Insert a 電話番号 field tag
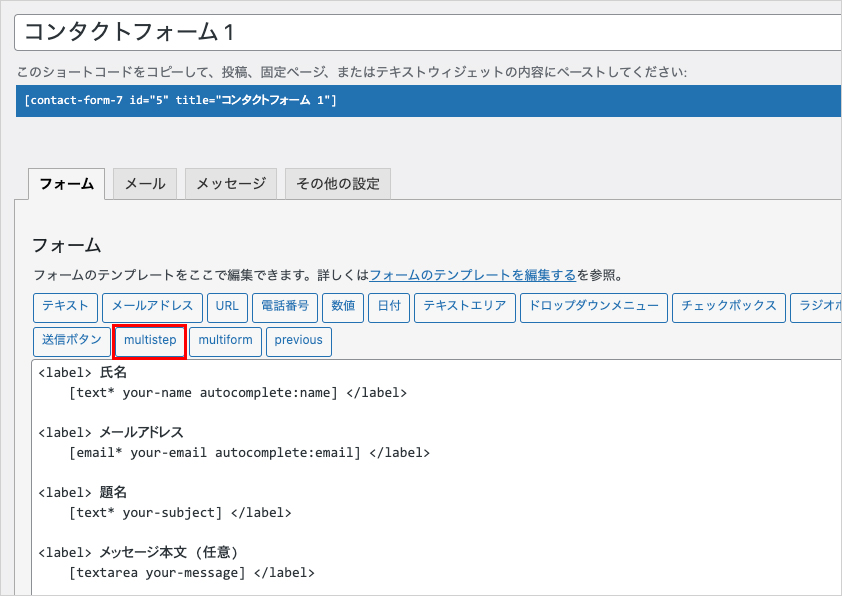This screenshot has height=596, width=842. coord(285,308)
